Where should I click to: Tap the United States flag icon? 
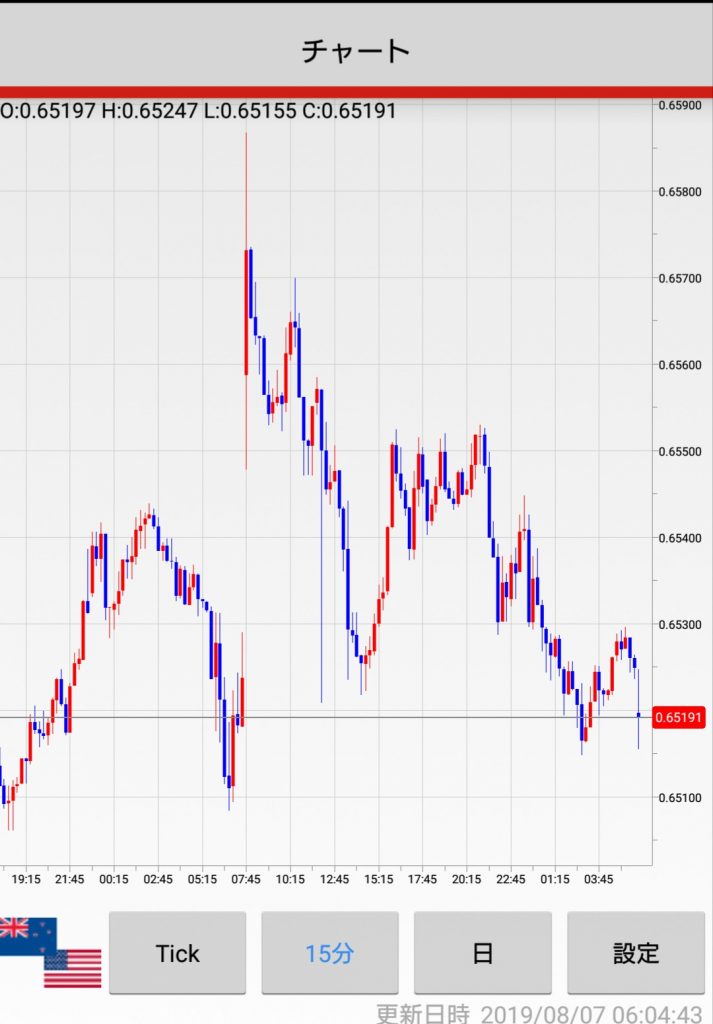[x=72, y=967]
